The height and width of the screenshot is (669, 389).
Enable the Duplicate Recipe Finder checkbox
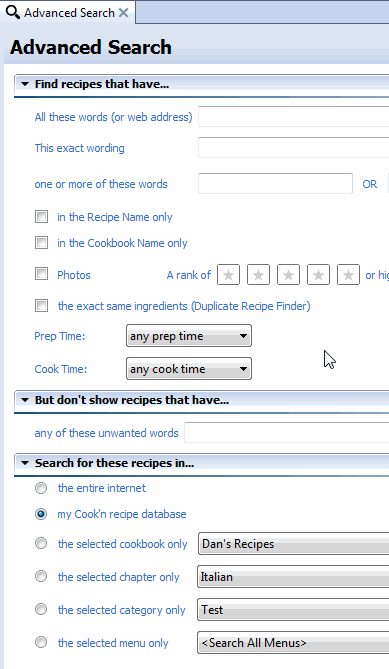(41, 305)
